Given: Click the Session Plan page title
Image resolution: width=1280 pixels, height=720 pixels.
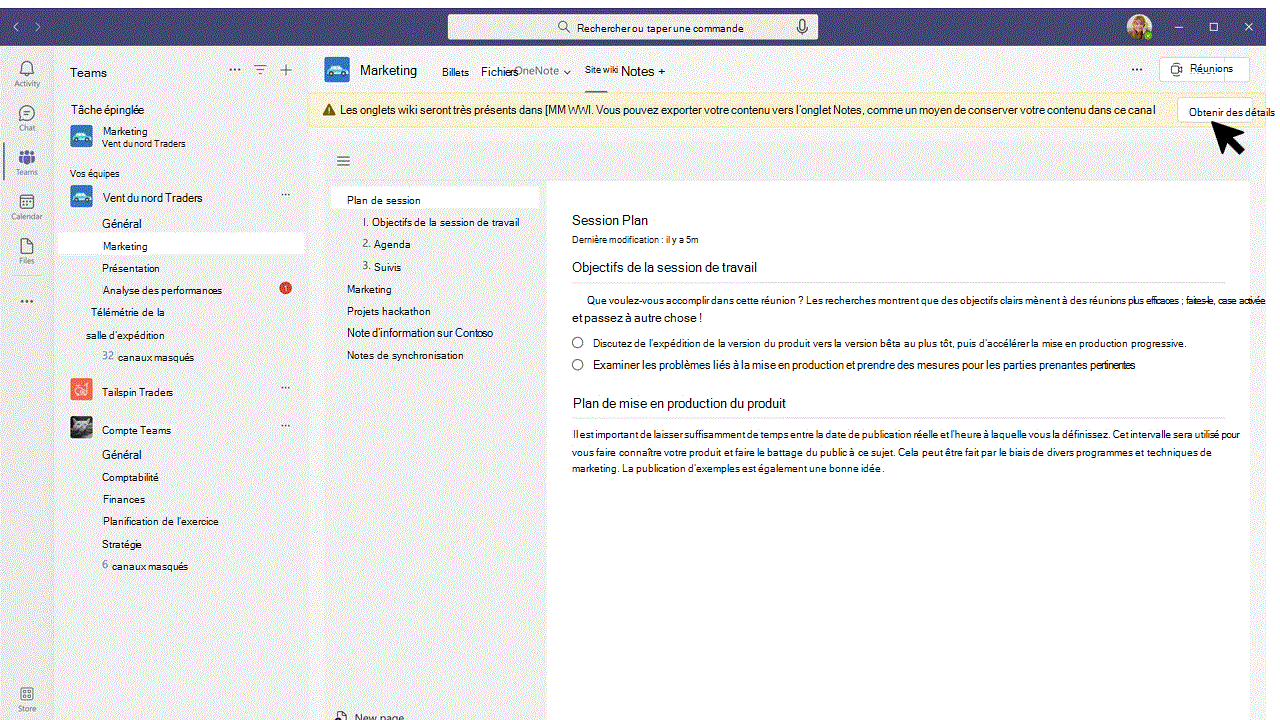Looking at the screenshot, I should pyautogui.click(x=610, y=220).
